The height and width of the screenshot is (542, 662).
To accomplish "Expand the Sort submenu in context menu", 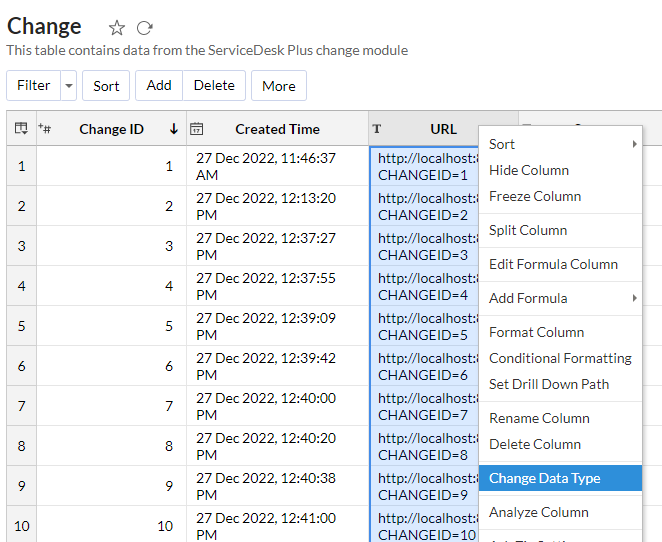I will tap(635, 145).
